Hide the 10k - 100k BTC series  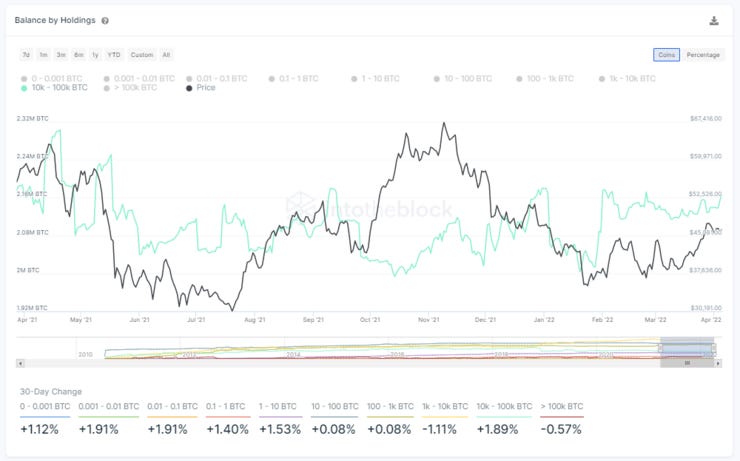click(54, 88)
